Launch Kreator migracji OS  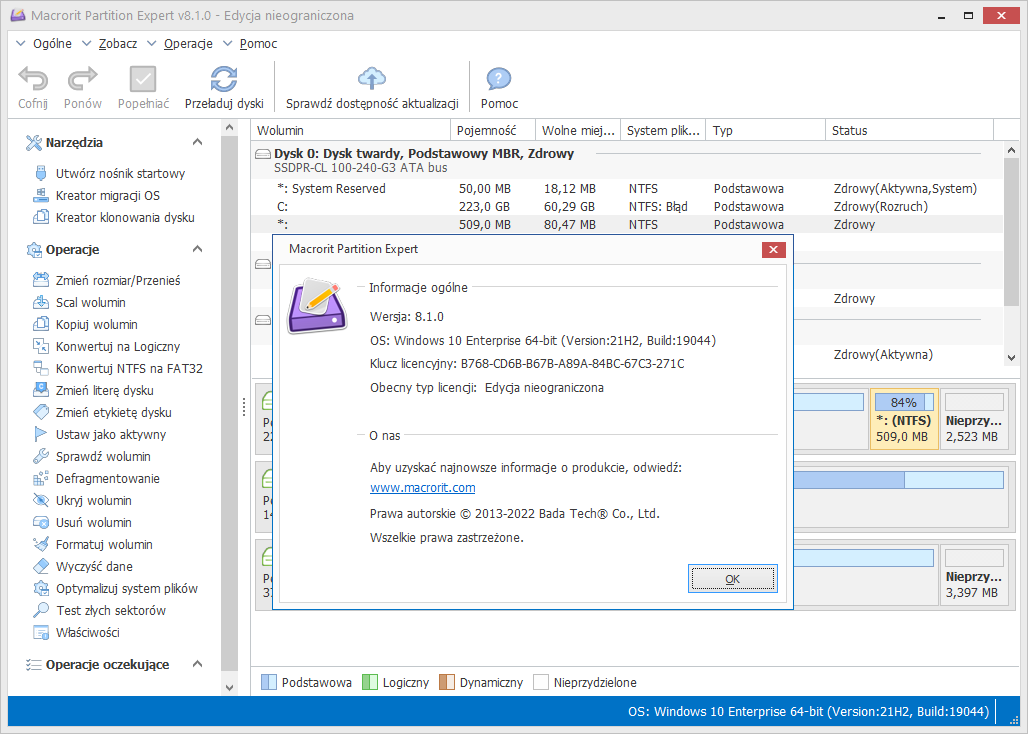click(108, 195)
